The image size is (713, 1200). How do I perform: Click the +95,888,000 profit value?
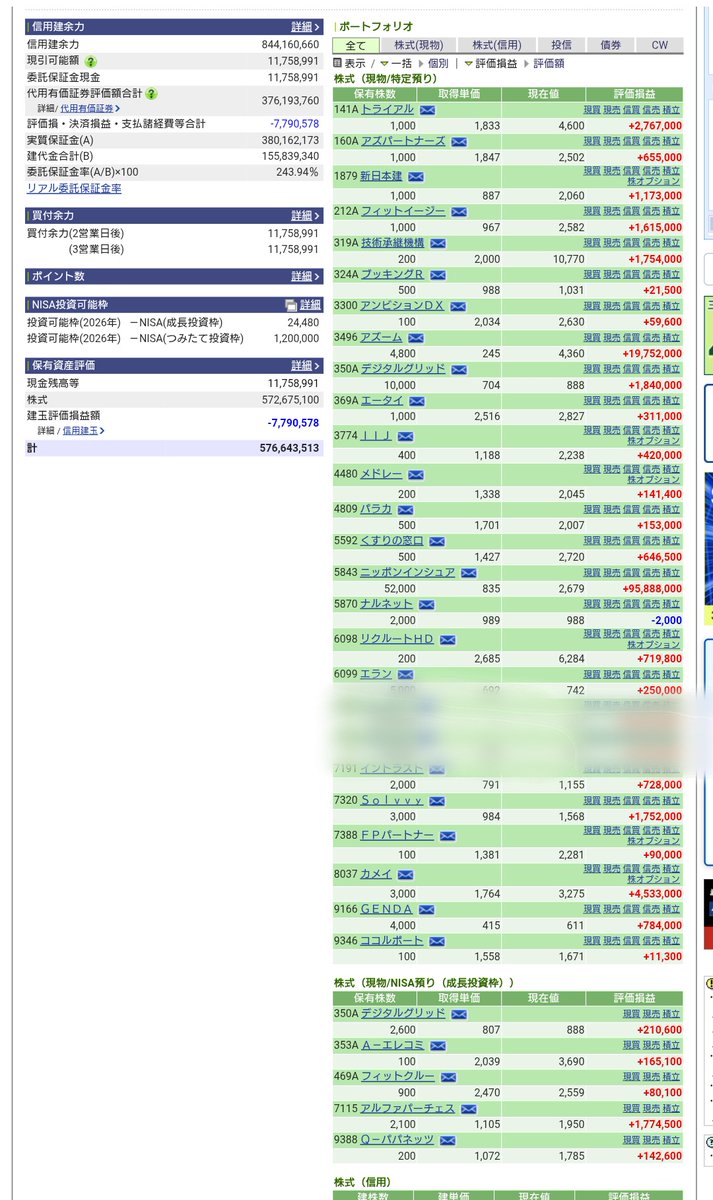(x=652, y=589)
